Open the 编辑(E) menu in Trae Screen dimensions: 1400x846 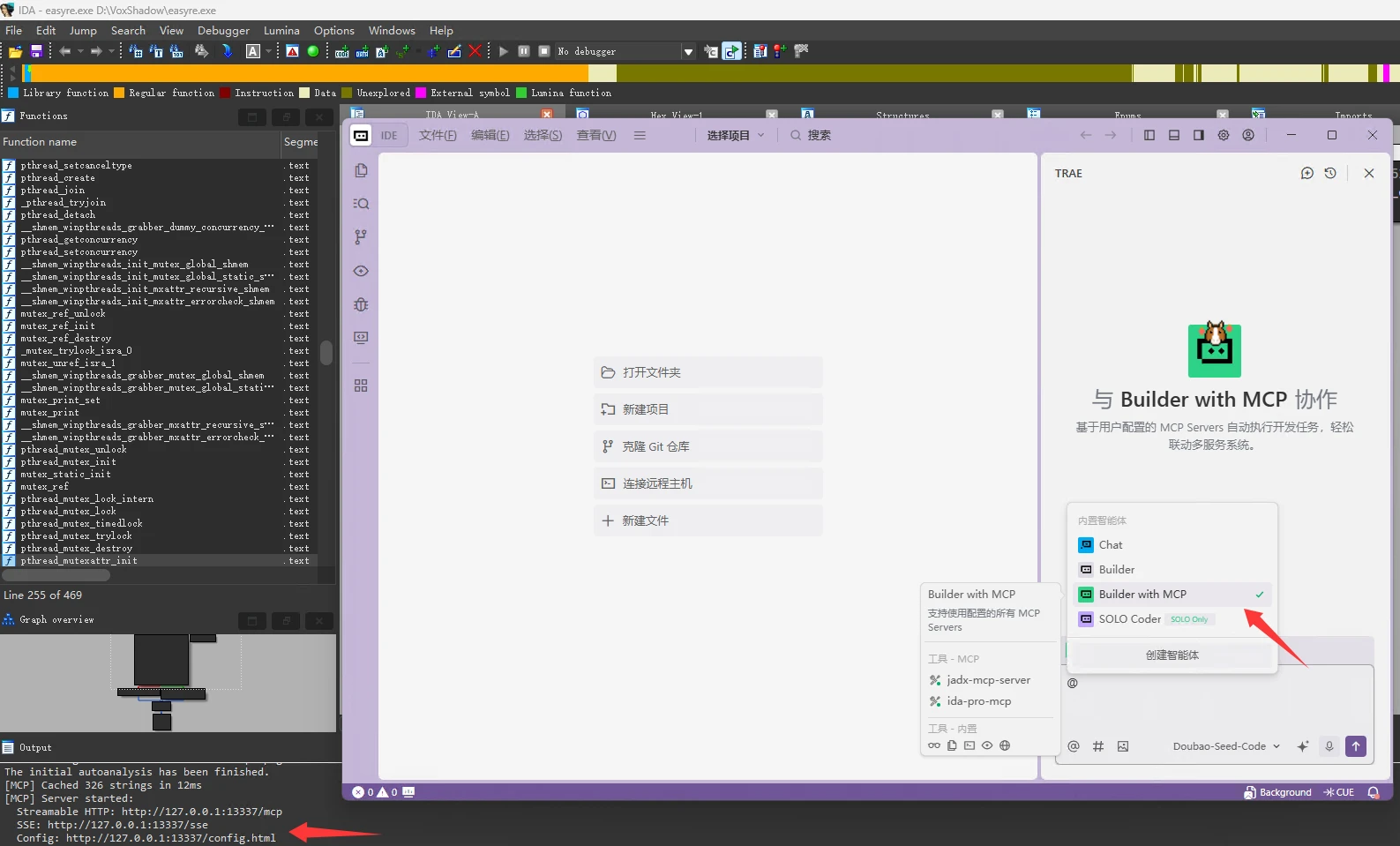pyautogui.click(x=490, y=135)
